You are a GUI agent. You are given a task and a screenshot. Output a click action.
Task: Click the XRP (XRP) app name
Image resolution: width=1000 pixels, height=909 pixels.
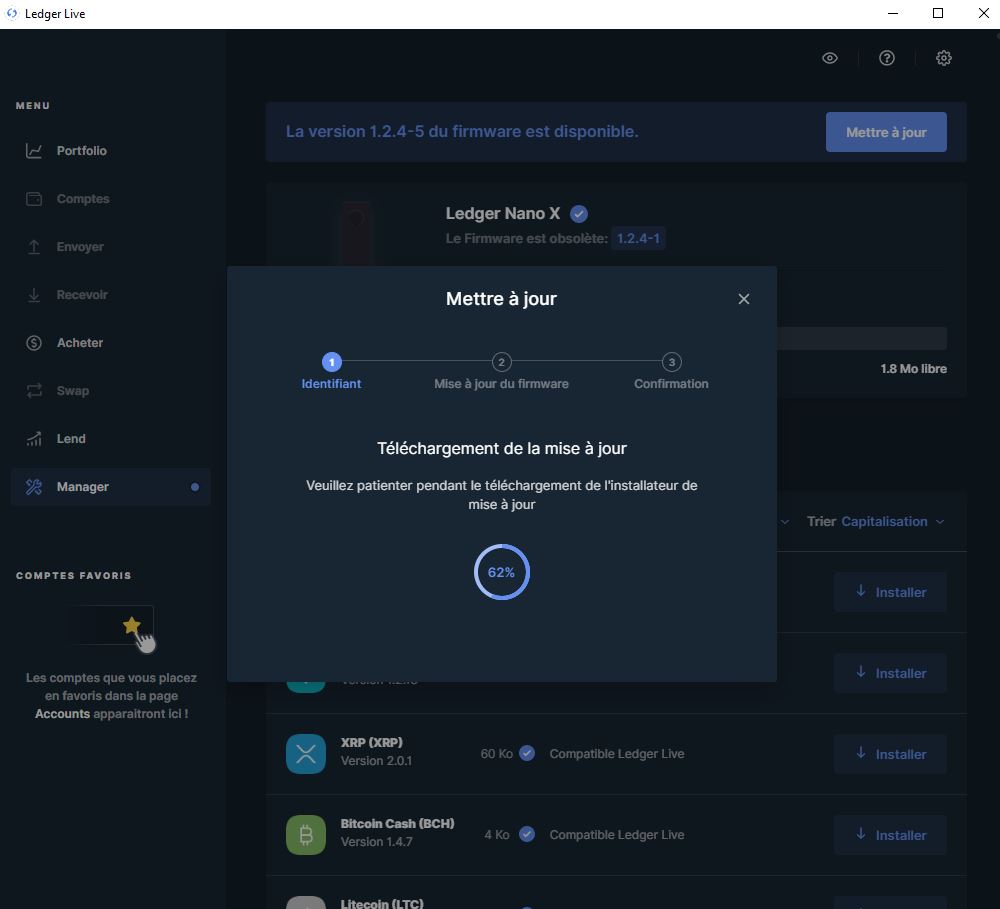pos(372,743)
